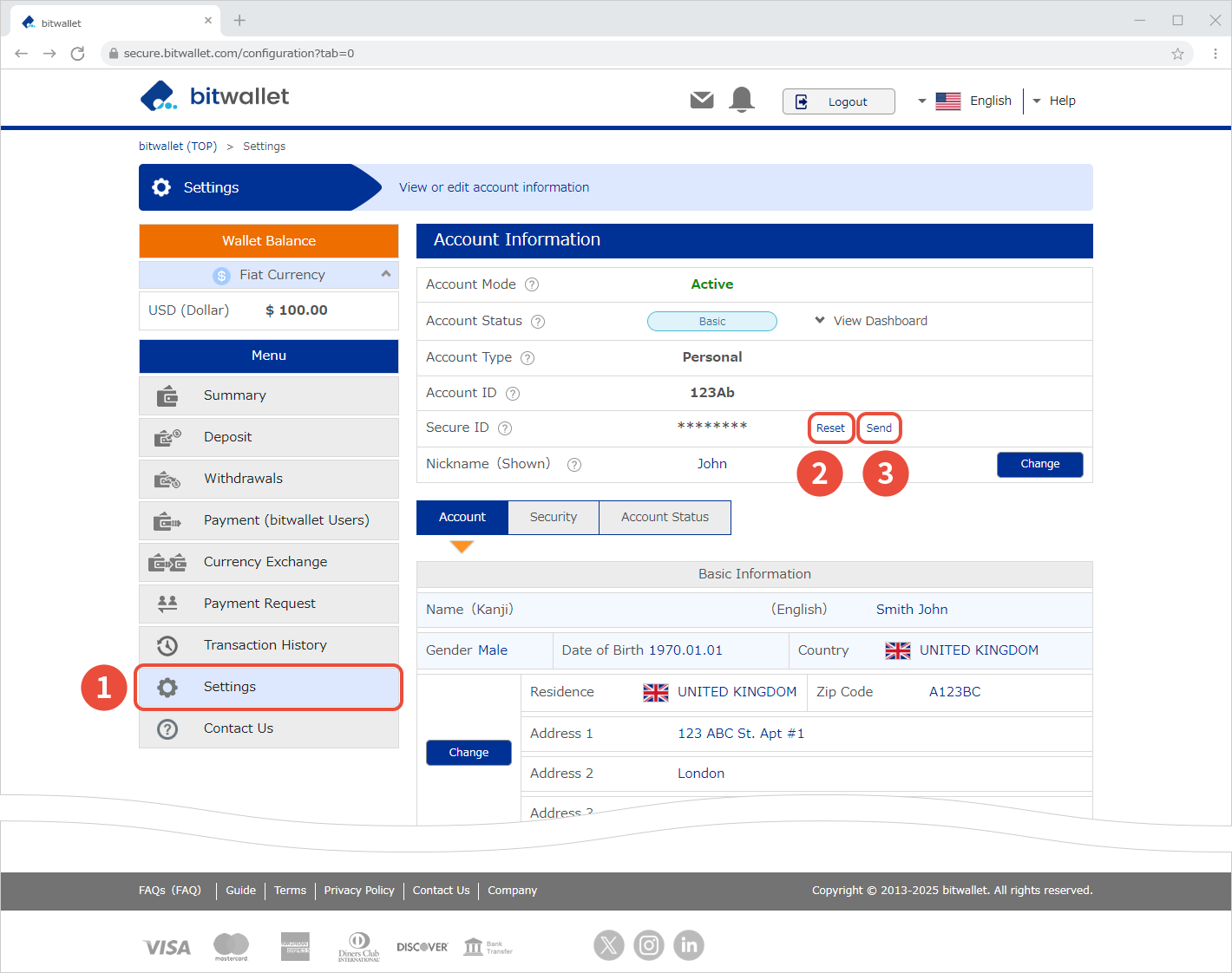The width and height of the screenshot is (1232, 973).
Task: Open the X social media icon
Action: (609, 945)
